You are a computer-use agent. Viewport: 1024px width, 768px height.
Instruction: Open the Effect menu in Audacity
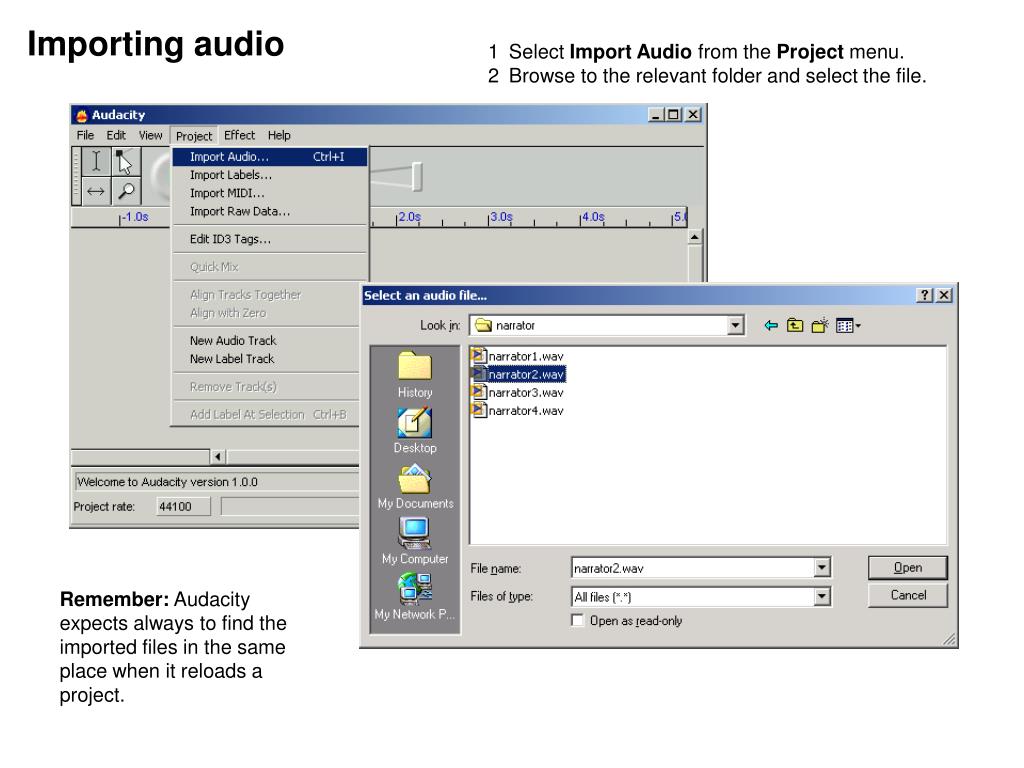point(240,135)
